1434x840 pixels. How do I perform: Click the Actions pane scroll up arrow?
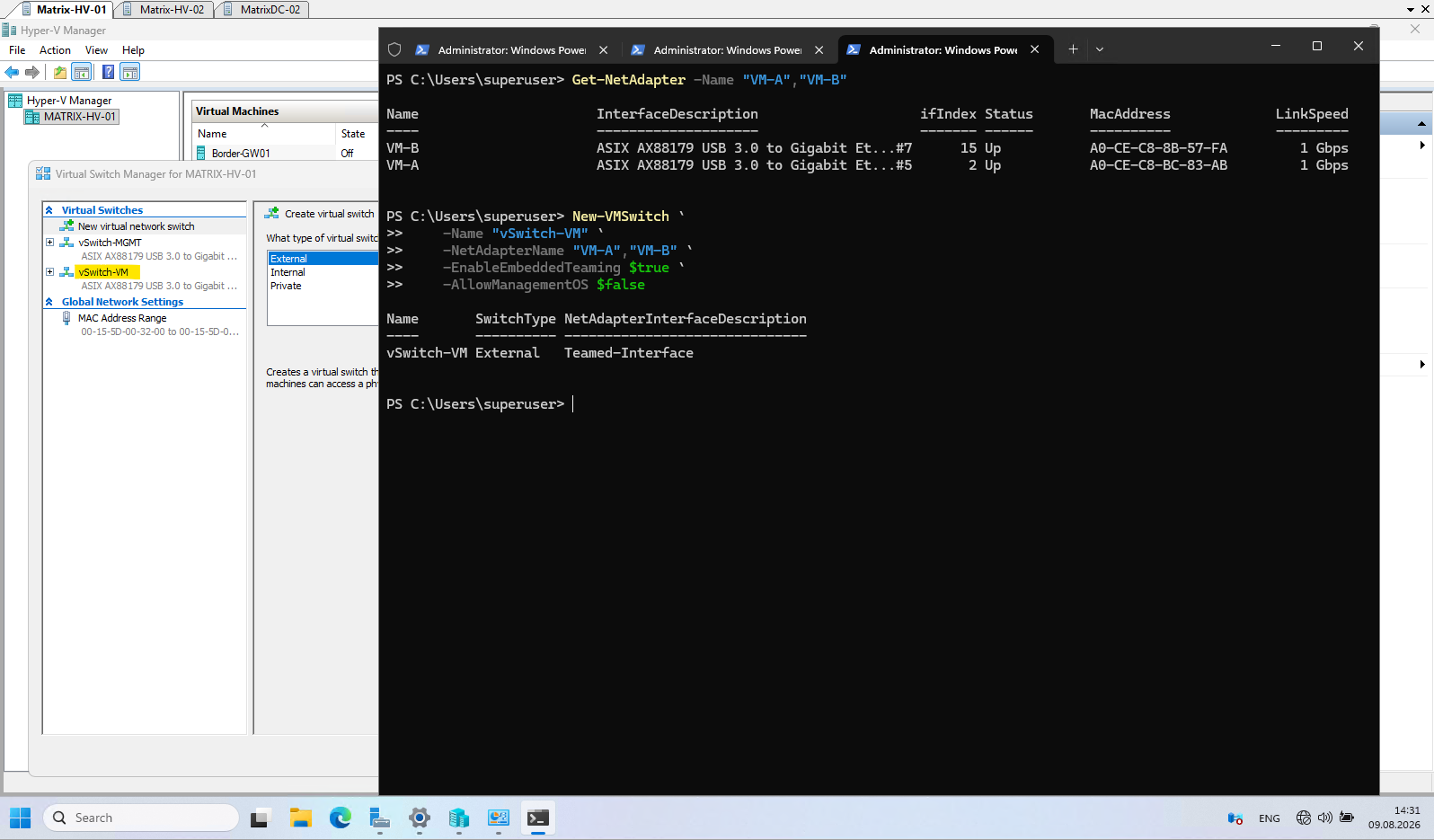click(1421, 123)
